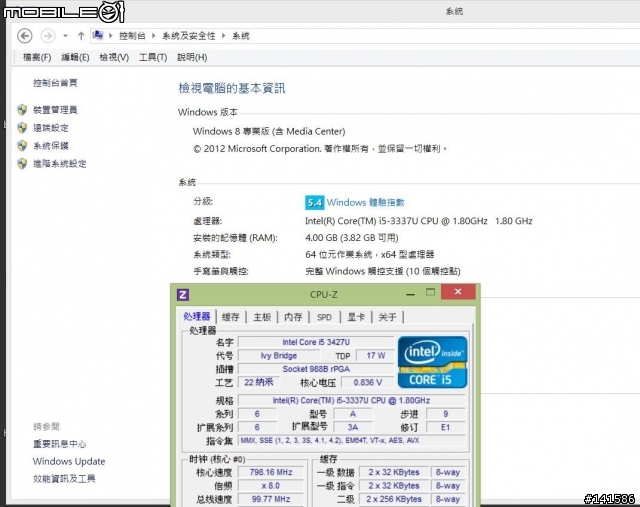The width and height of the screenshot is (640, 507).
Task: Click the bus speed value 99.77 MHz
Action: 271,499
